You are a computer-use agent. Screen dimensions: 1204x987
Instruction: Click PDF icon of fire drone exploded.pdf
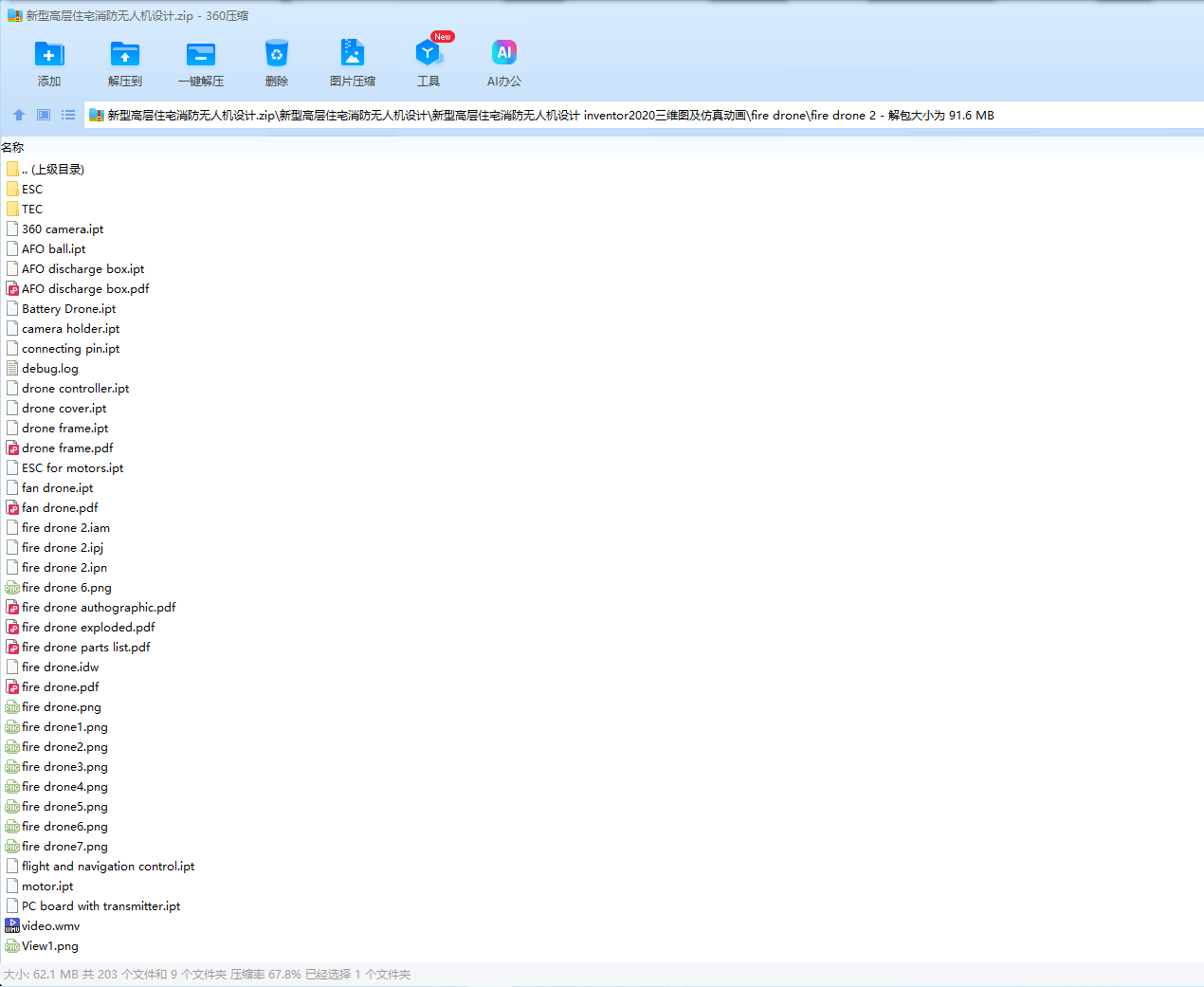point(12,627)
